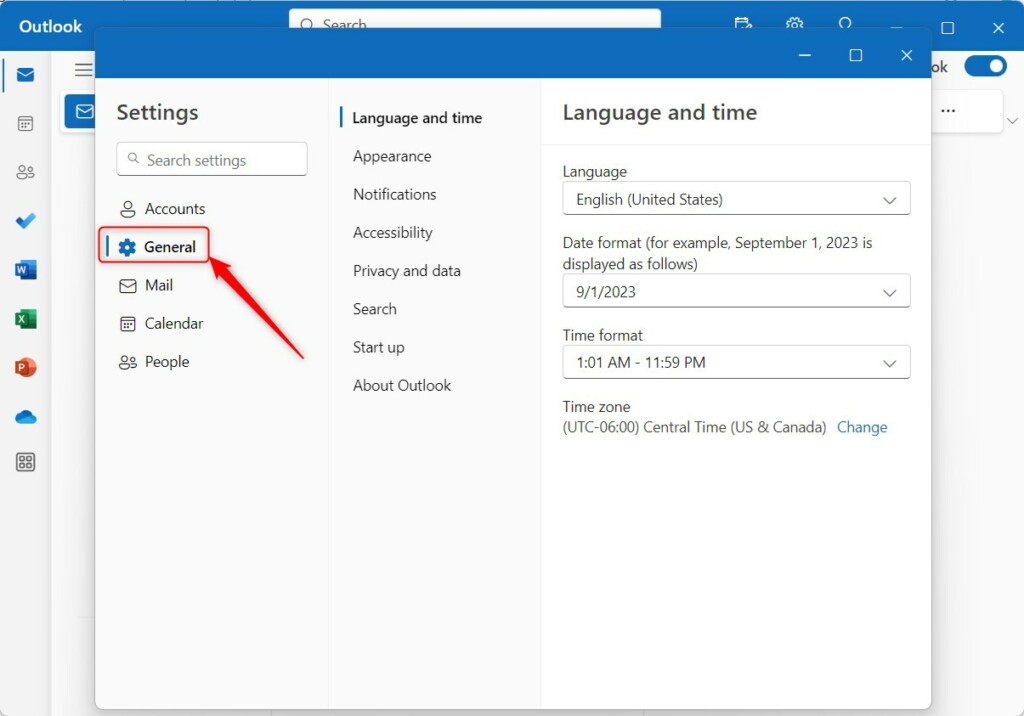Switch to the Appearance settings section
The height and width of the screenshot is (716, 1024).
(392, 156)
